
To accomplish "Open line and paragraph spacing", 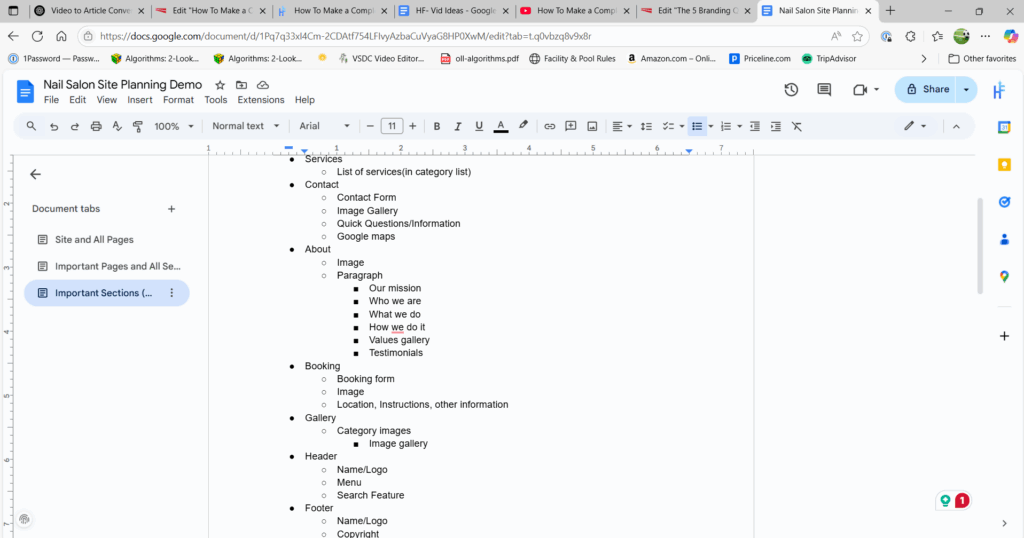I will pyautogui.click(x=646, y=127).
